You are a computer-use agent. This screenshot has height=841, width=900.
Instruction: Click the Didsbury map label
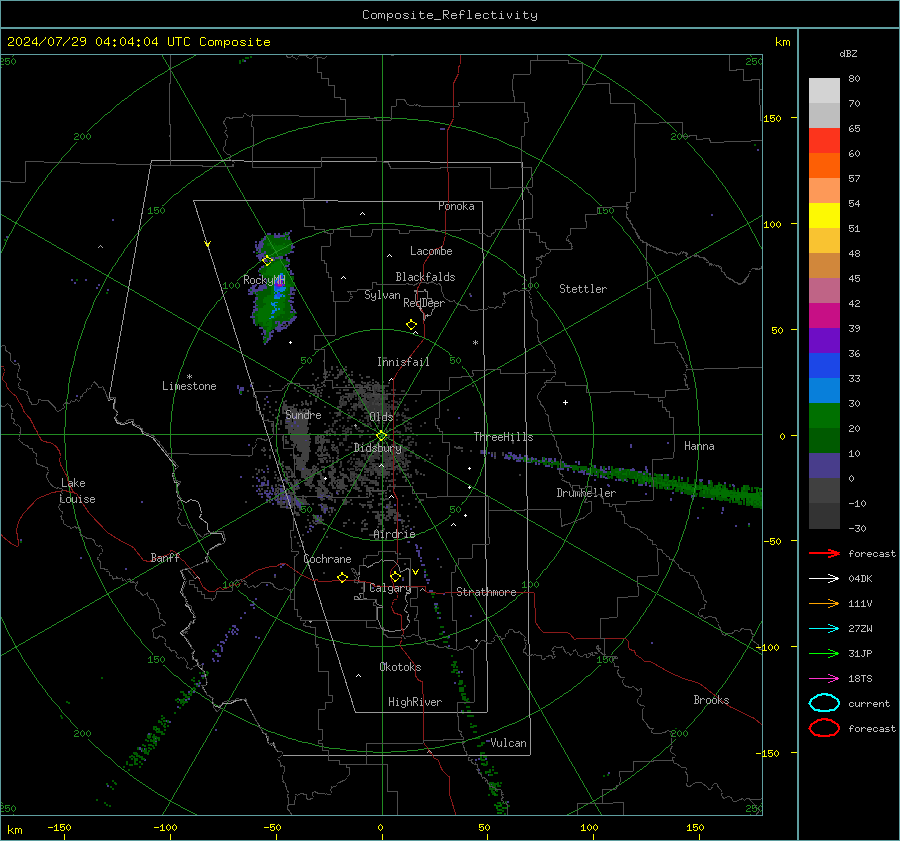pos(377,448)
